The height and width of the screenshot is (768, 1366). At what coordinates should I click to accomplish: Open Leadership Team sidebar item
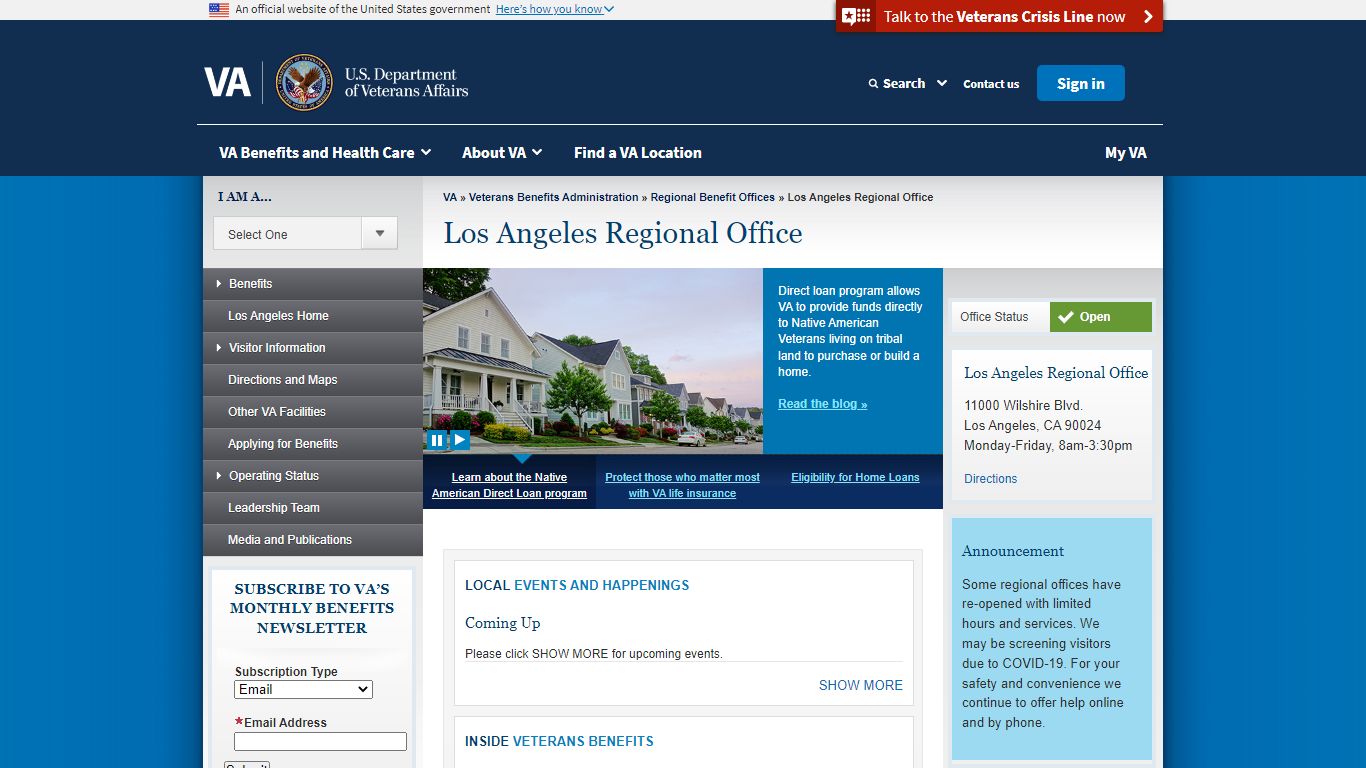tap(313, 508)
